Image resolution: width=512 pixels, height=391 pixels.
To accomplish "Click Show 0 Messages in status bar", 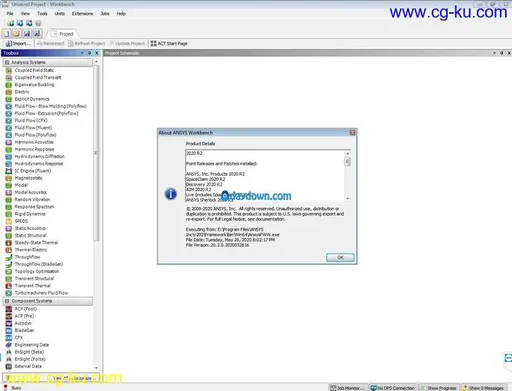I will (x=483, y=388).
